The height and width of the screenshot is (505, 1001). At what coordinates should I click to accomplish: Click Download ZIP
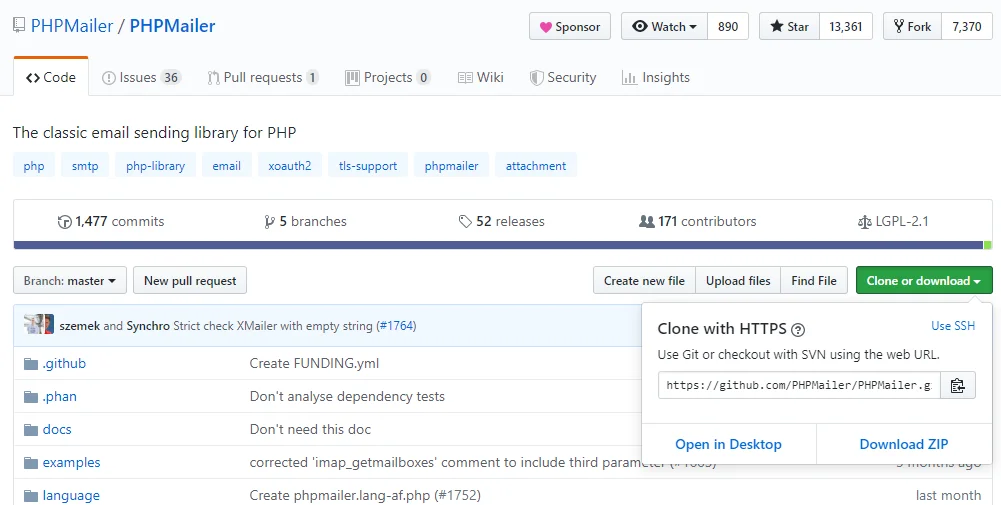(904, 444)
